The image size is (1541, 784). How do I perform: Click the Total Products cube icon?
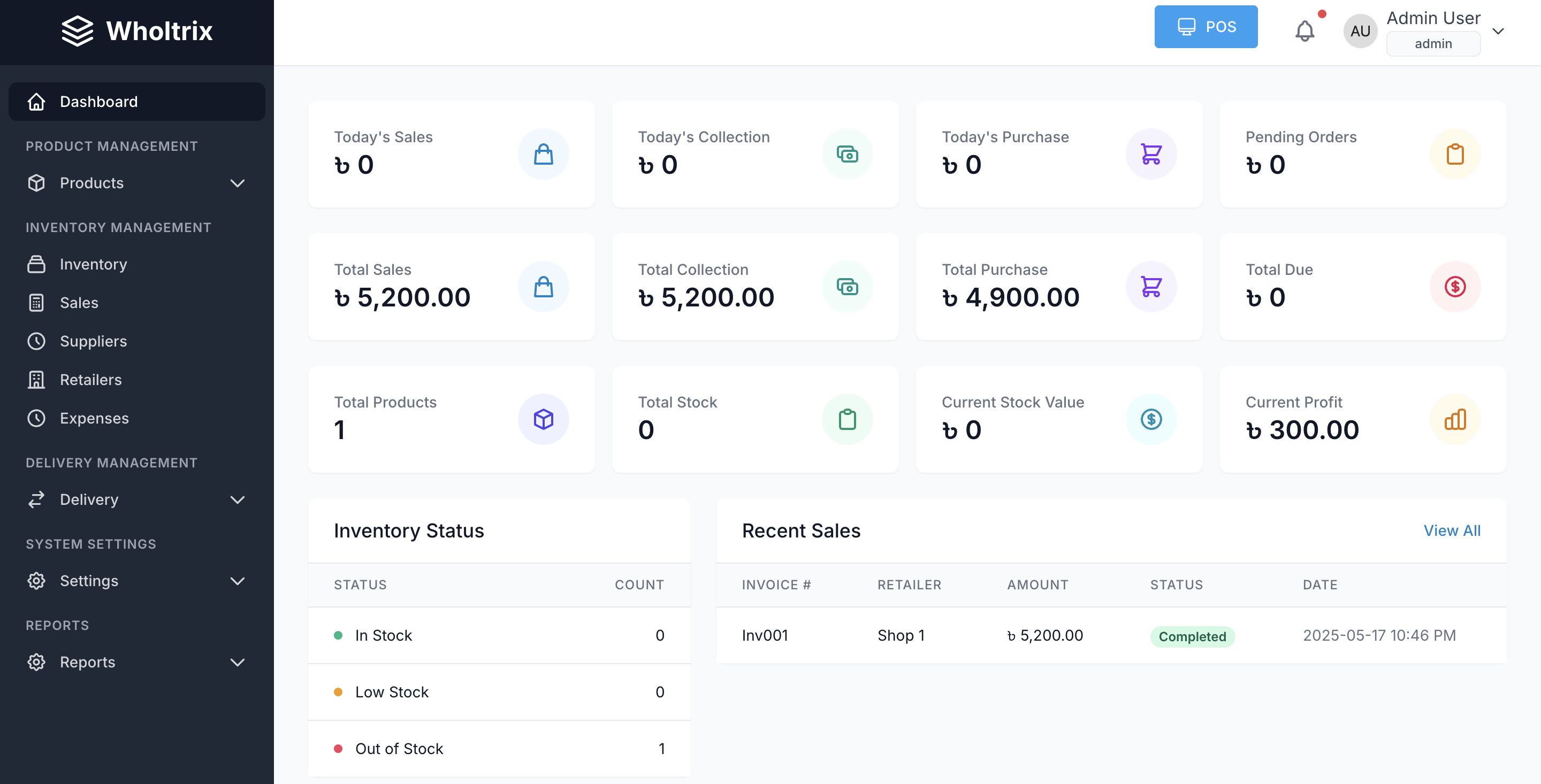pyautogui.click(x=543, y=419)
